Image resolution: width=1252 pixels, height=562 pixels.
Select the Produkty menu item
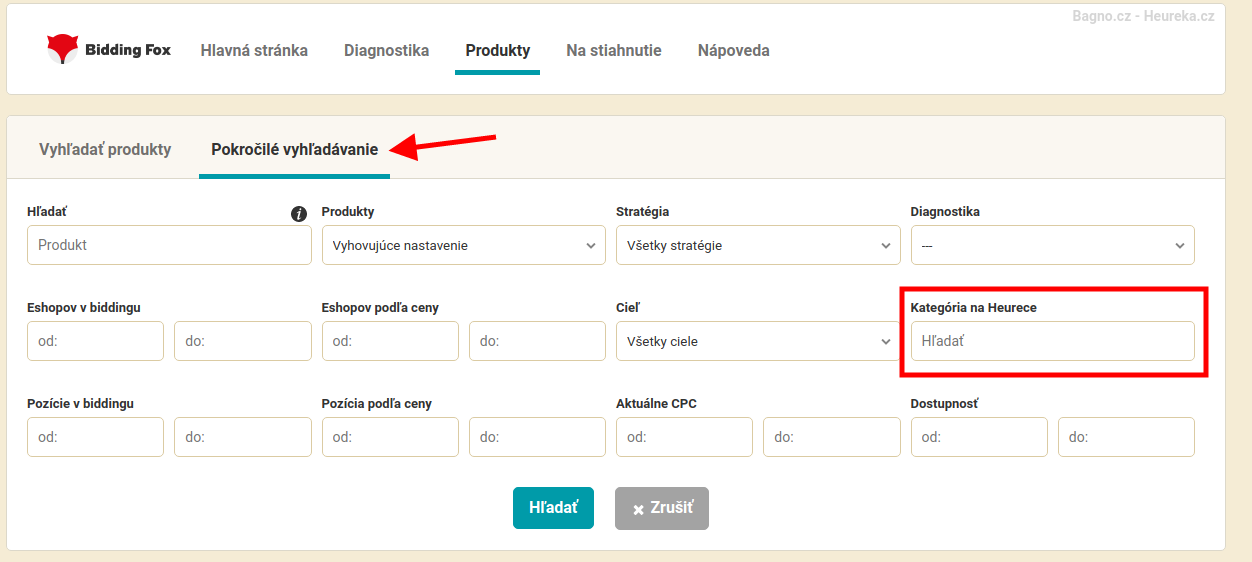point(498,50)
